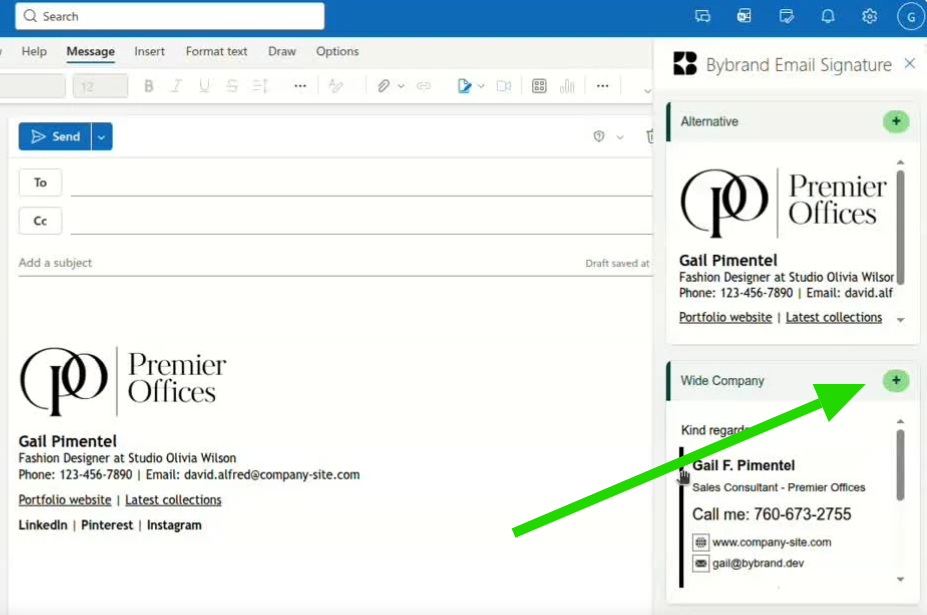The image size is (927, 615).
Task: Open the Format text tab
Action: tap(216, 51)
